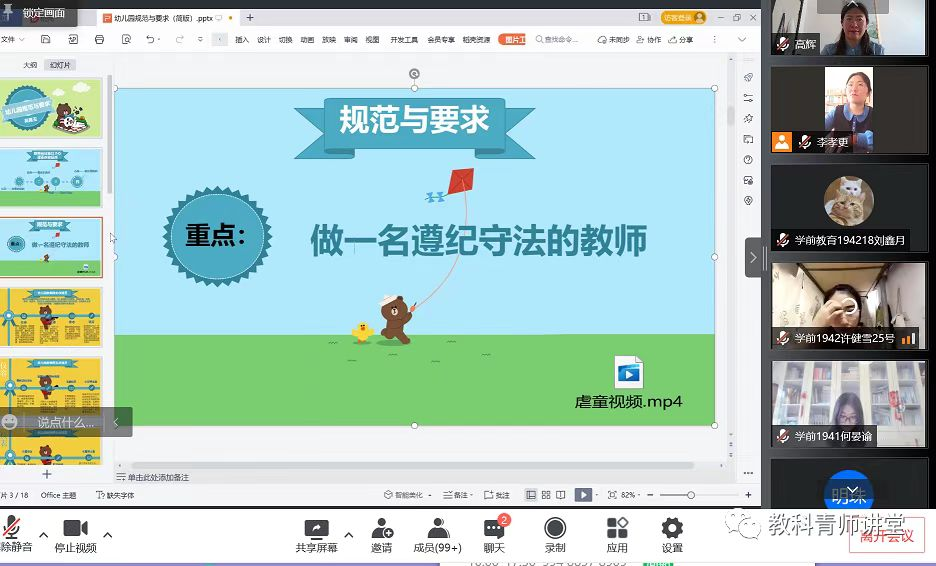Unmute the microphone (解除静音)
Screen dimensions: 936x566
pyautogui.click(x=13, y=530)
